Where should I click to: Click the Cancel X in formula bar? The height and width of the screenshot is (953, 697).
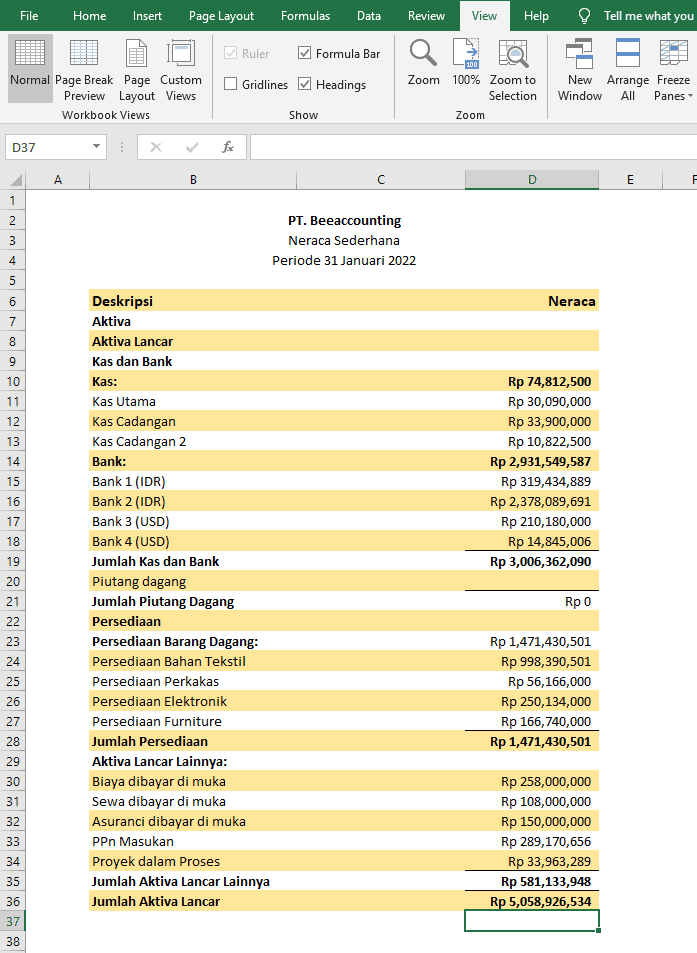tap(156, 147)
